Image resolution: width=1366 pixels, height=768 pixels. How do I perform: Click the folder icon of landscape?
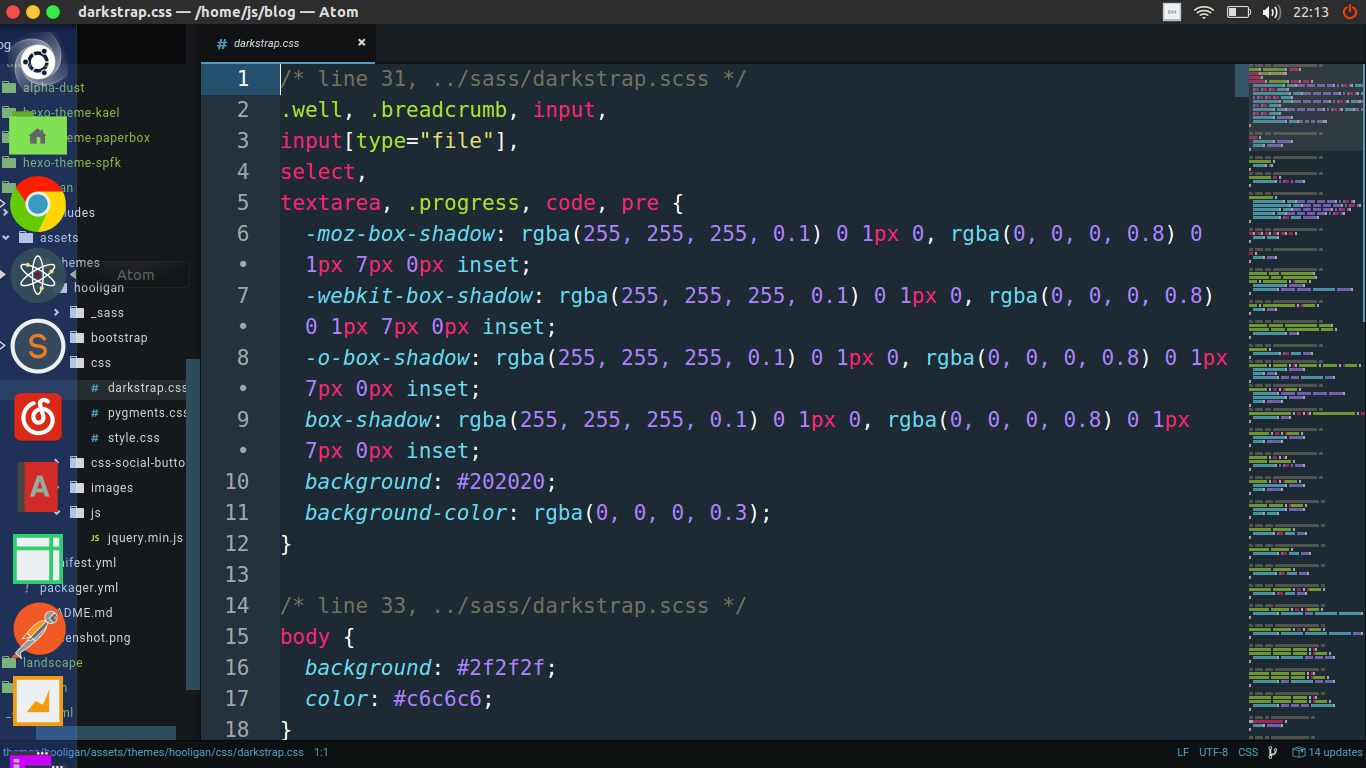pyautogui.click(x=9, y=663)
